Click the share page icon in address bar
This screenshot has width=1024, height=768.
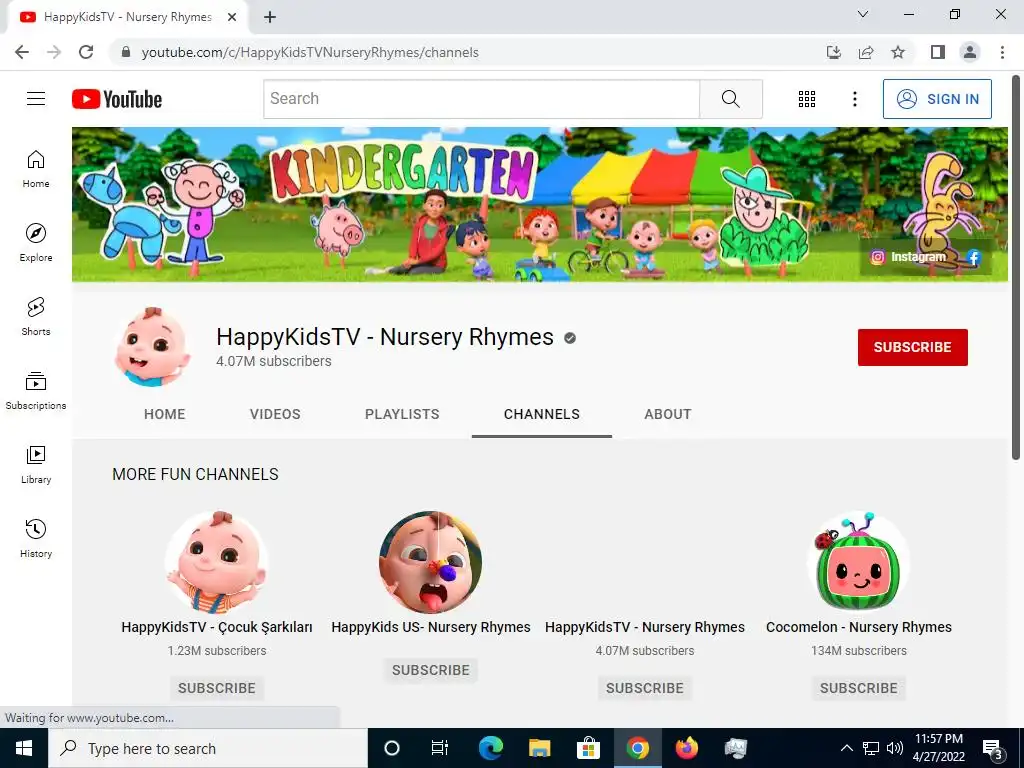[866, 52]
